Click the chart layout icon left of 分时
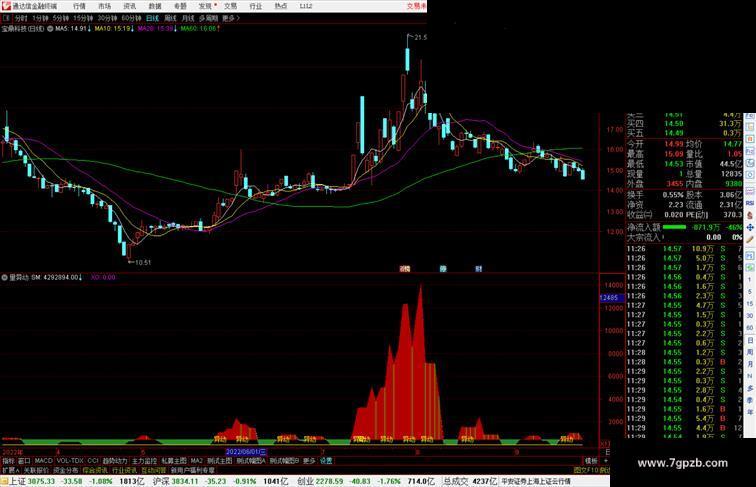The width and height of the screenshot is (756, 487). pos(6,18)
